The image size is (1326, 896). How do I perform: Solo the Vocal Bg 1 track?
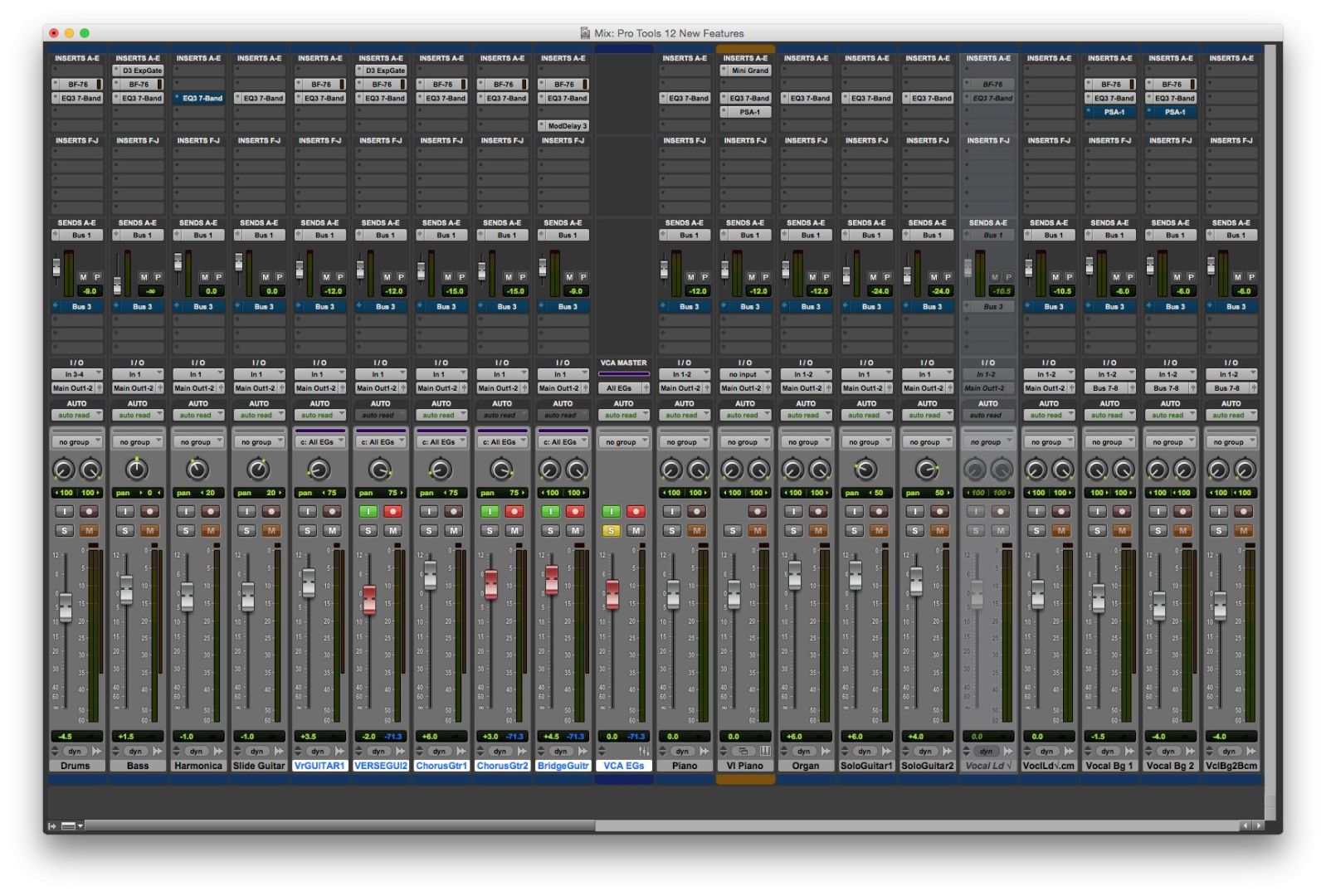1097,530
